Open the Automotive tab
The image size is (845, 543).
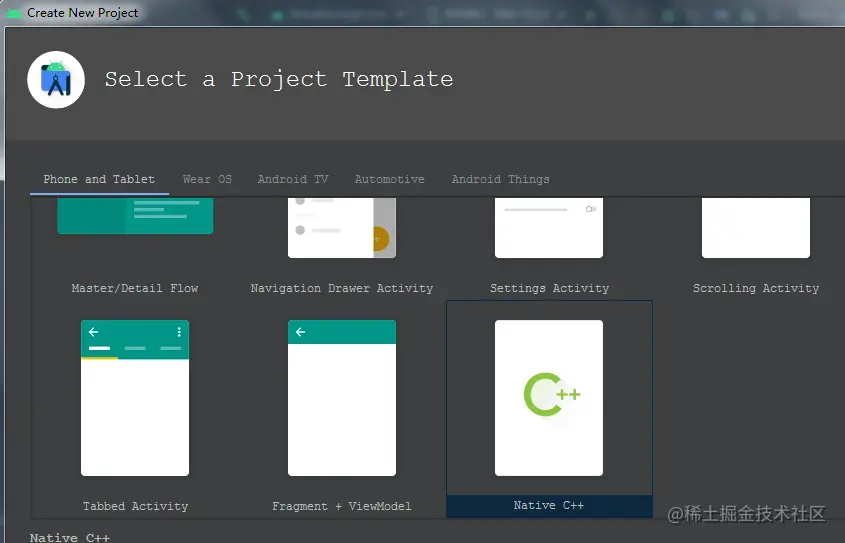point(390,179)
